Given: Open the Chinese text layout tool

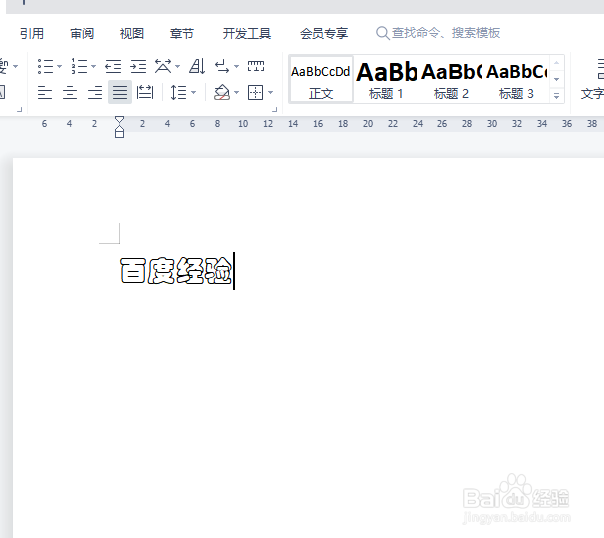Looking at the screenshot, I should tap(163, 66).
